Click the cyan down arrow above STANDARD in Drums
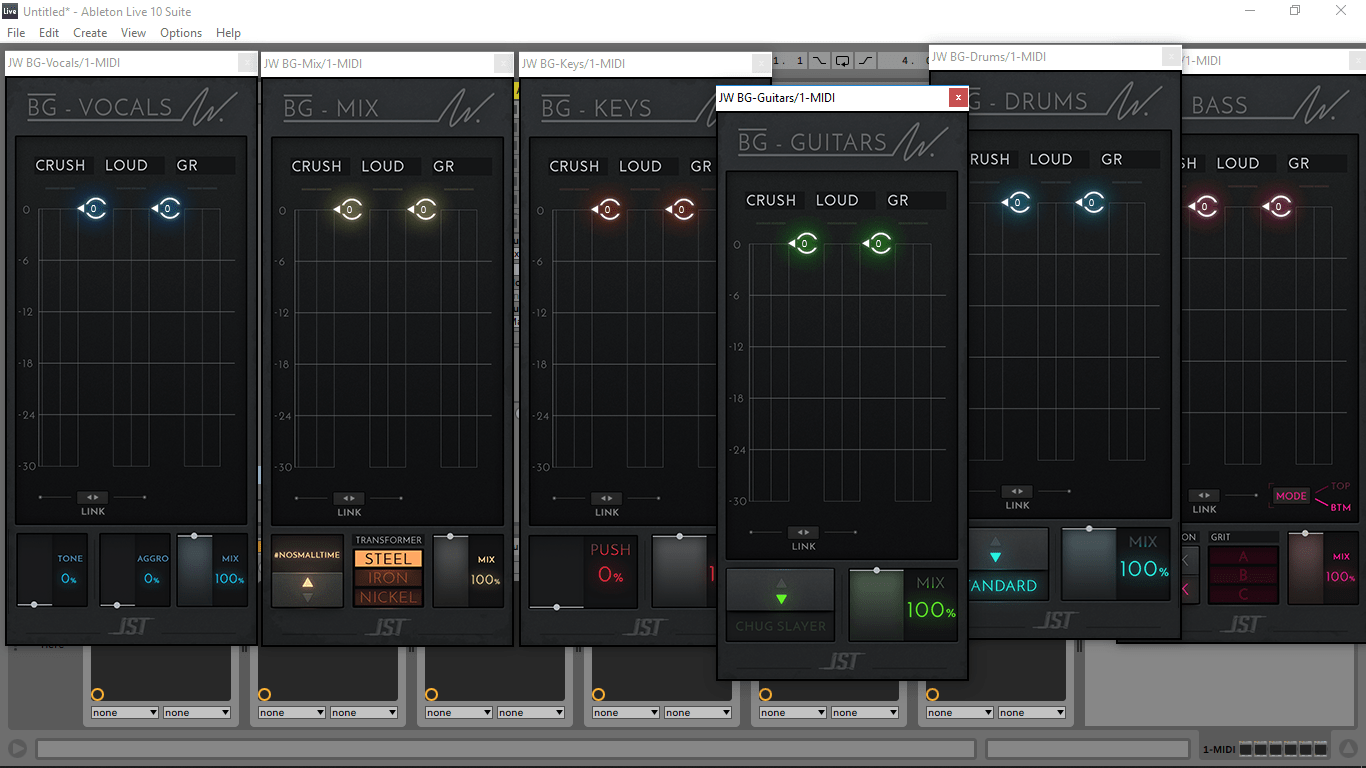This screenshot has width=1366, height=768. tap(995, 557)
